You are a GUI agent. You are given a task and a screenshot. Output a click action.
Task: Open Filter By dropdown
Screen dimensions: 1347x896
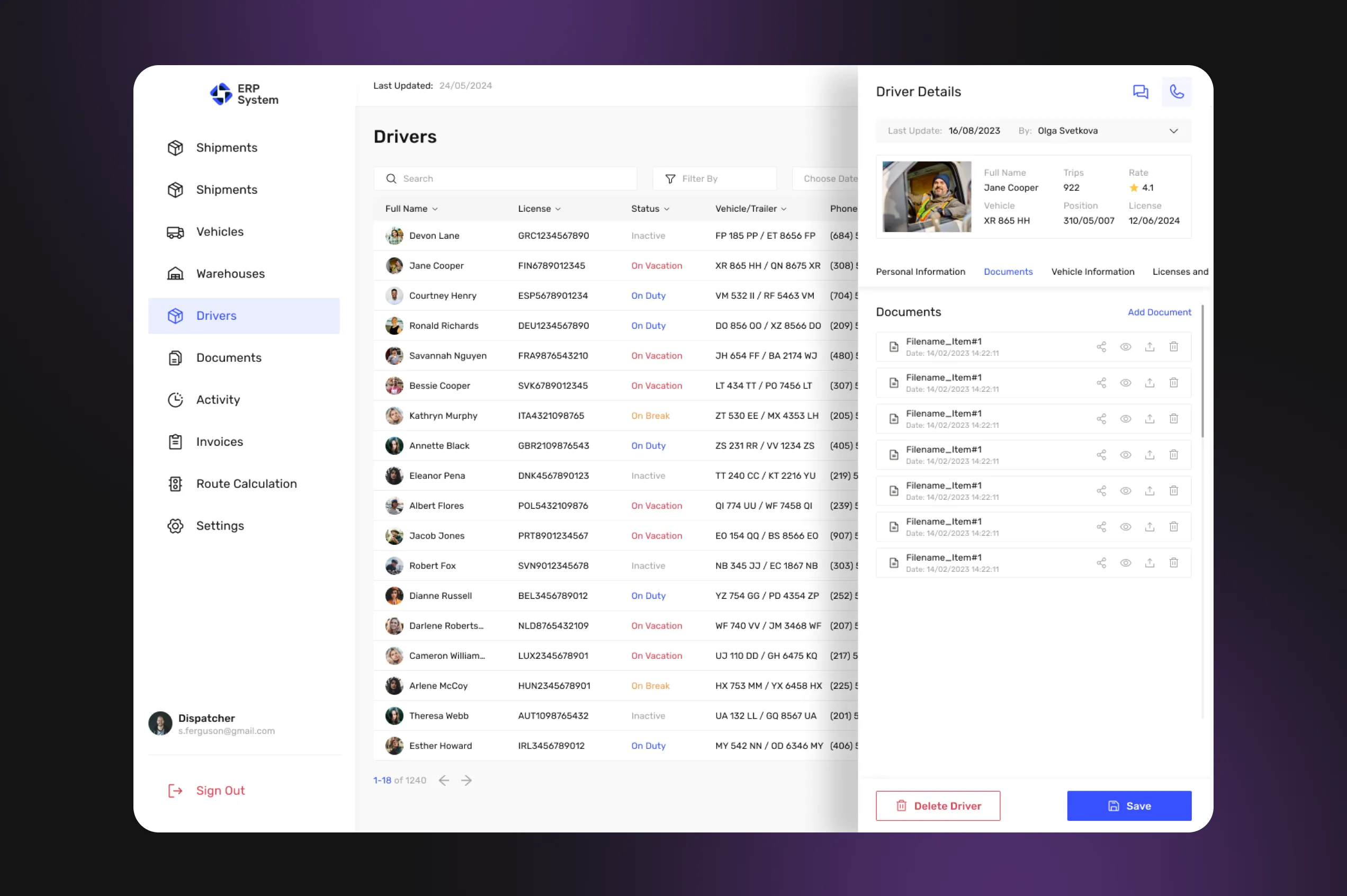[714, 179]
